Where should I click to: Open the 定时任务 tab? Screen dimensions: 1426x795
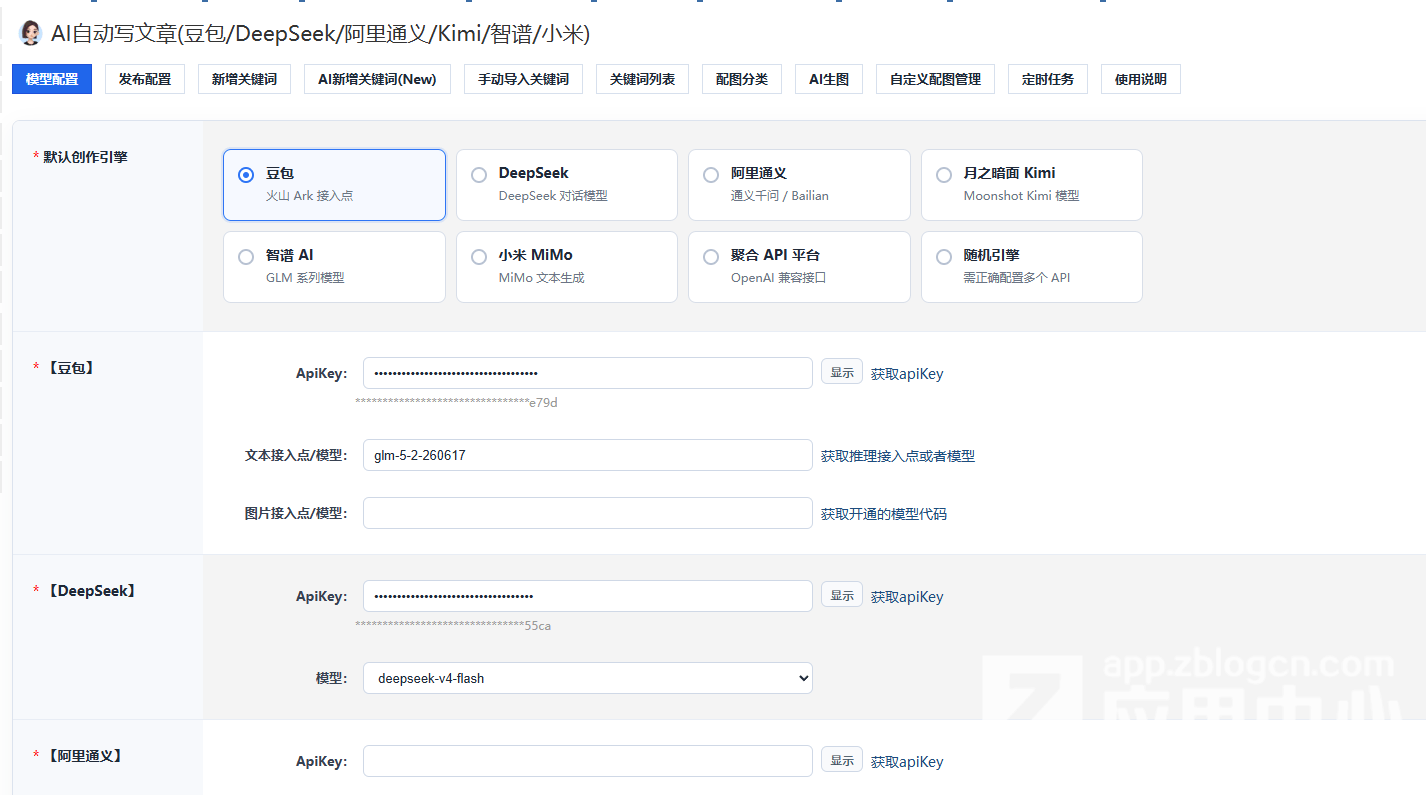(x=1048, y=79)
